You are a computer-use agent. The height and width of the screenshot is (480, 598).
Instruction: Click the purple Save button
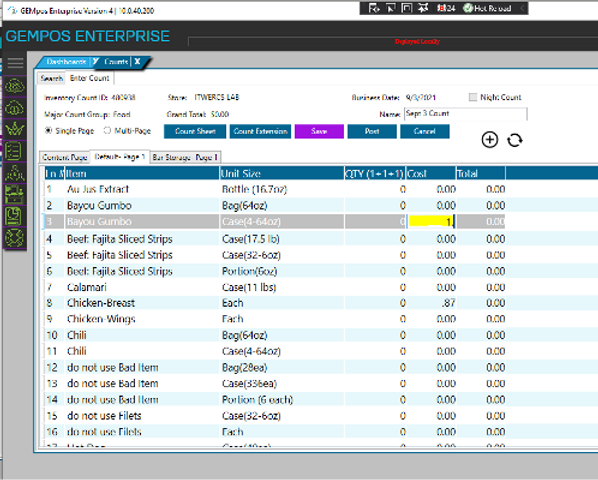click(319, 131)
